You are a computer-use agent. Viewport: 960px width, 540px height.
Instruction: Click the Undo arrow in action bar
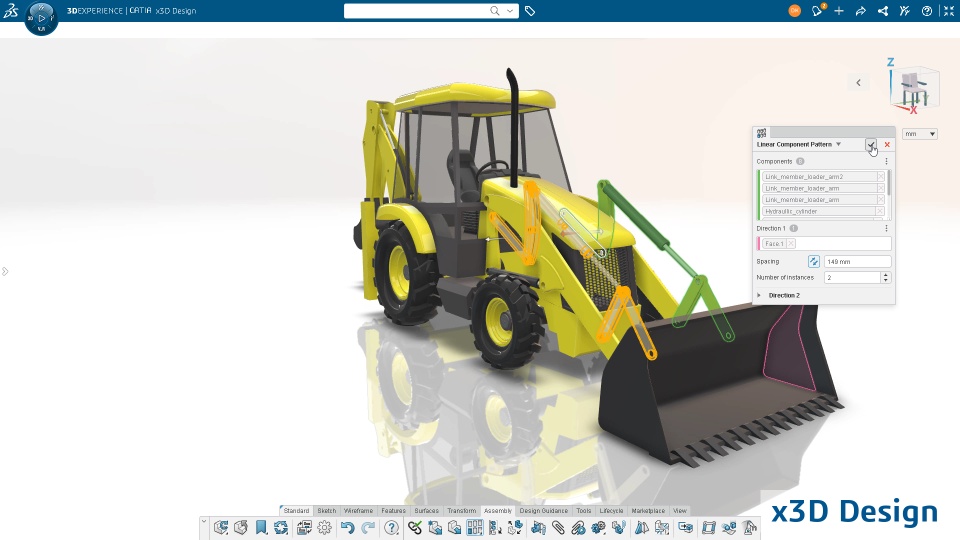pyautogui.click(x=347, y=527)
